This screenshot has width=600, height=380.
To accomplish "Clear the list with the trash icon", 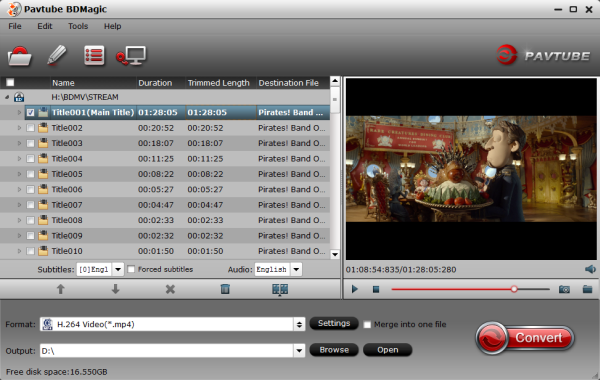I will pos(225,289).
